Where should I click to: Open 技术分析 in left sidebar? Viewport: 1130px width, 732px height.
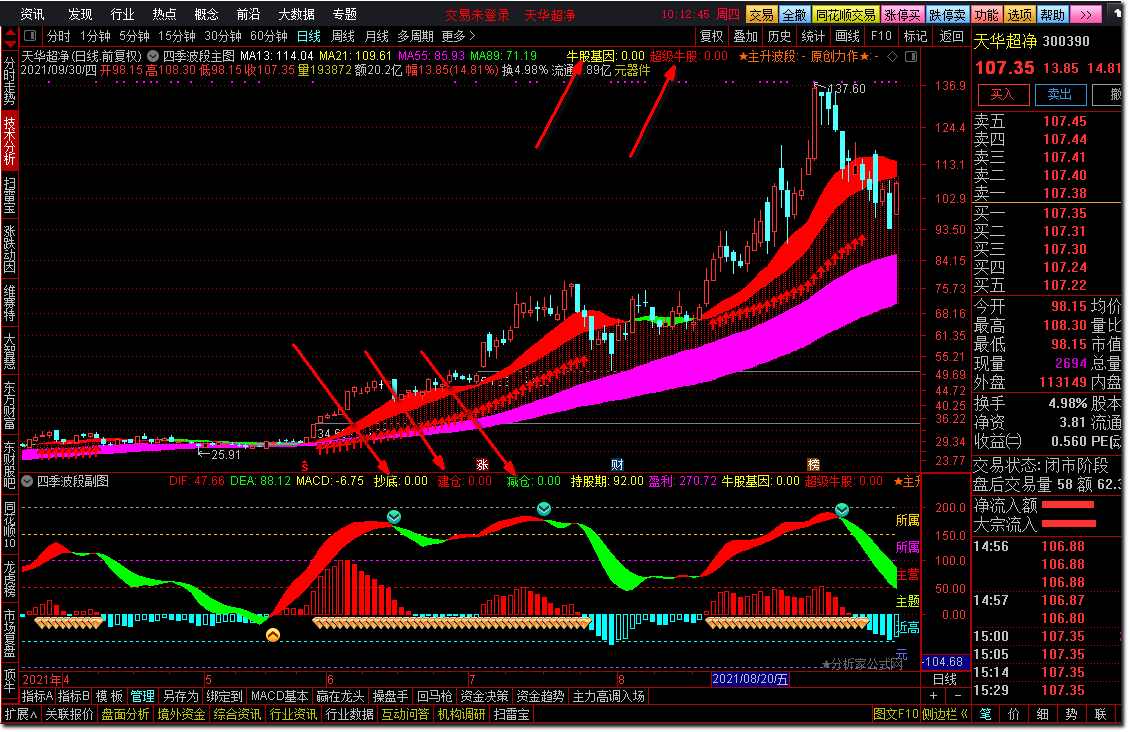pos(9,140)
